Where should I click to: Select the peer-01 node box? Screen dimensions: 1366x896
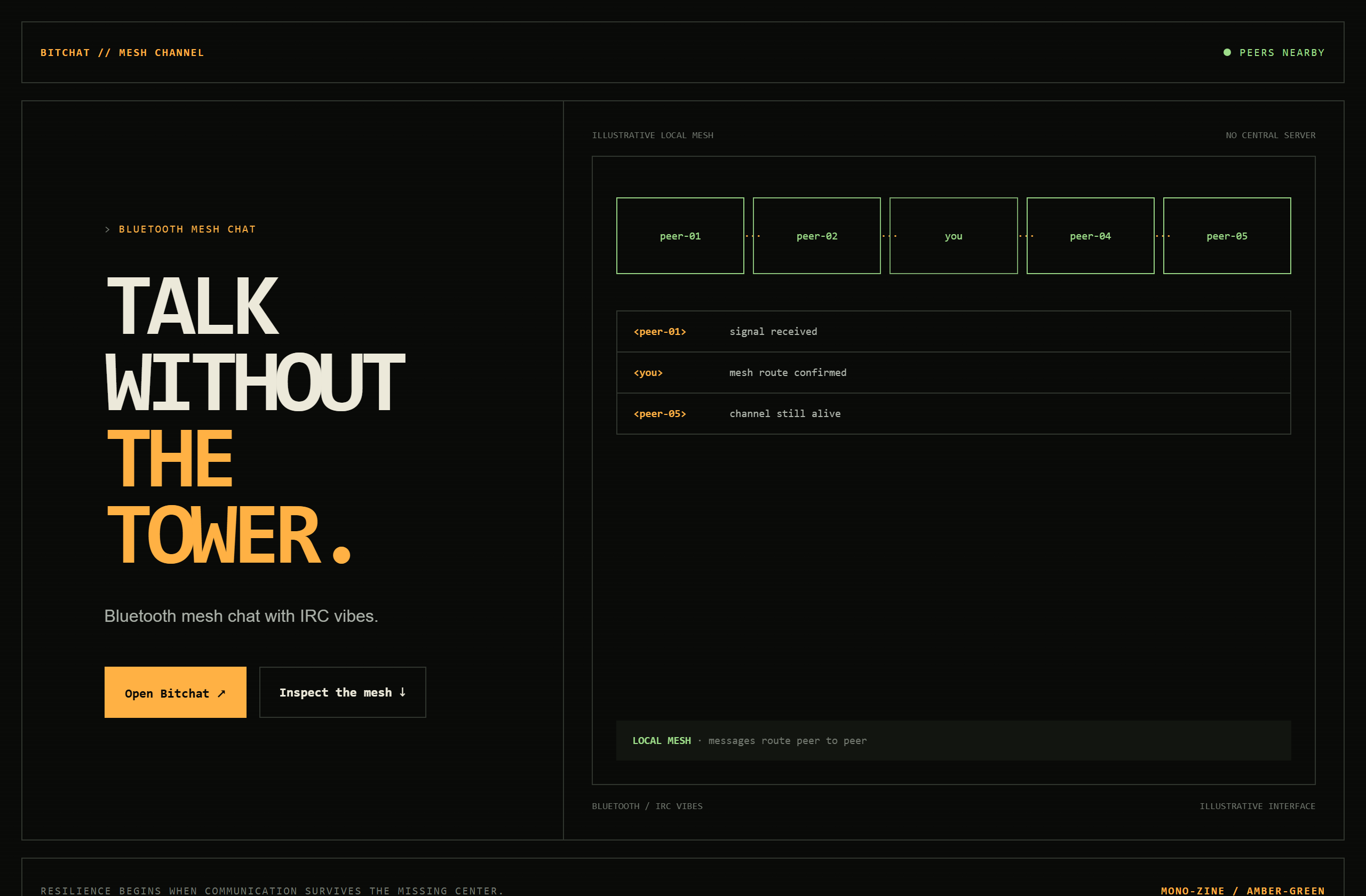[680, 236]
